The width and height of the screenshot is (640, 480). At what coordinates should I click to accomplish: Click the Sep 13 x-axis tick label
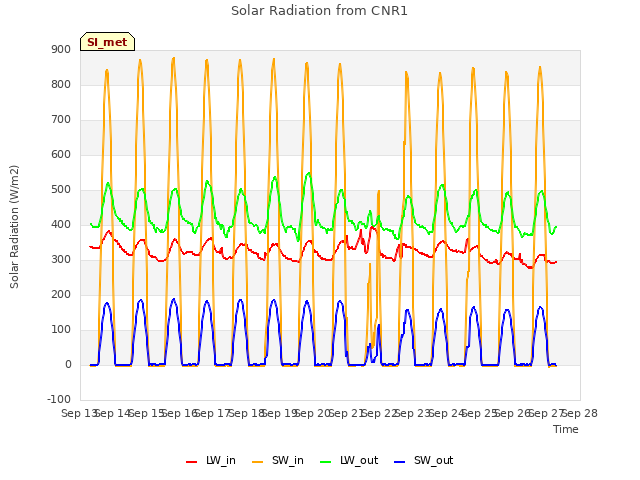coord(79,413)
